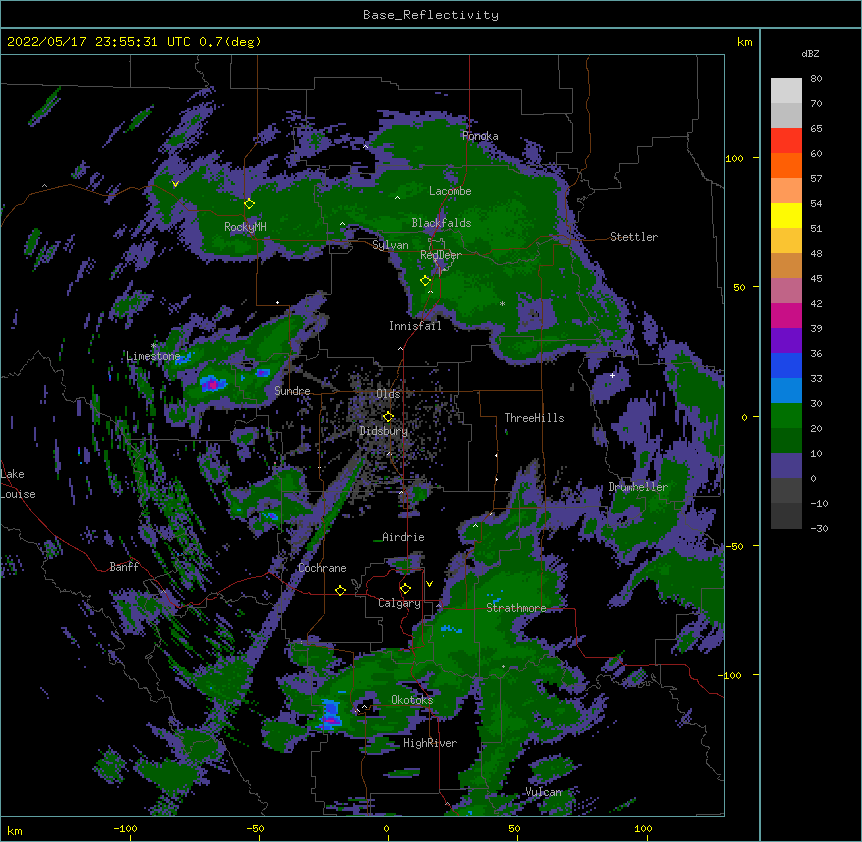This screenshot has height=842, width=862.
Task: Click the Okotoks label
Action: [x=412, y=700]
